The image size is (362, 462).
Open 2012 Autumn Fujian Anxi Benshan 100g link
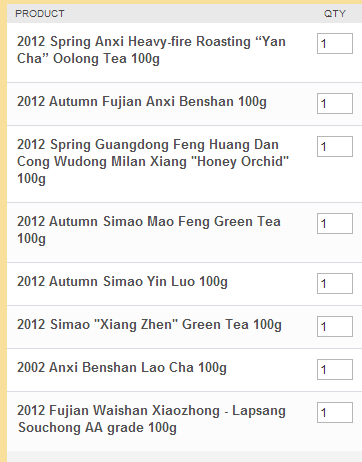[142, 102]
